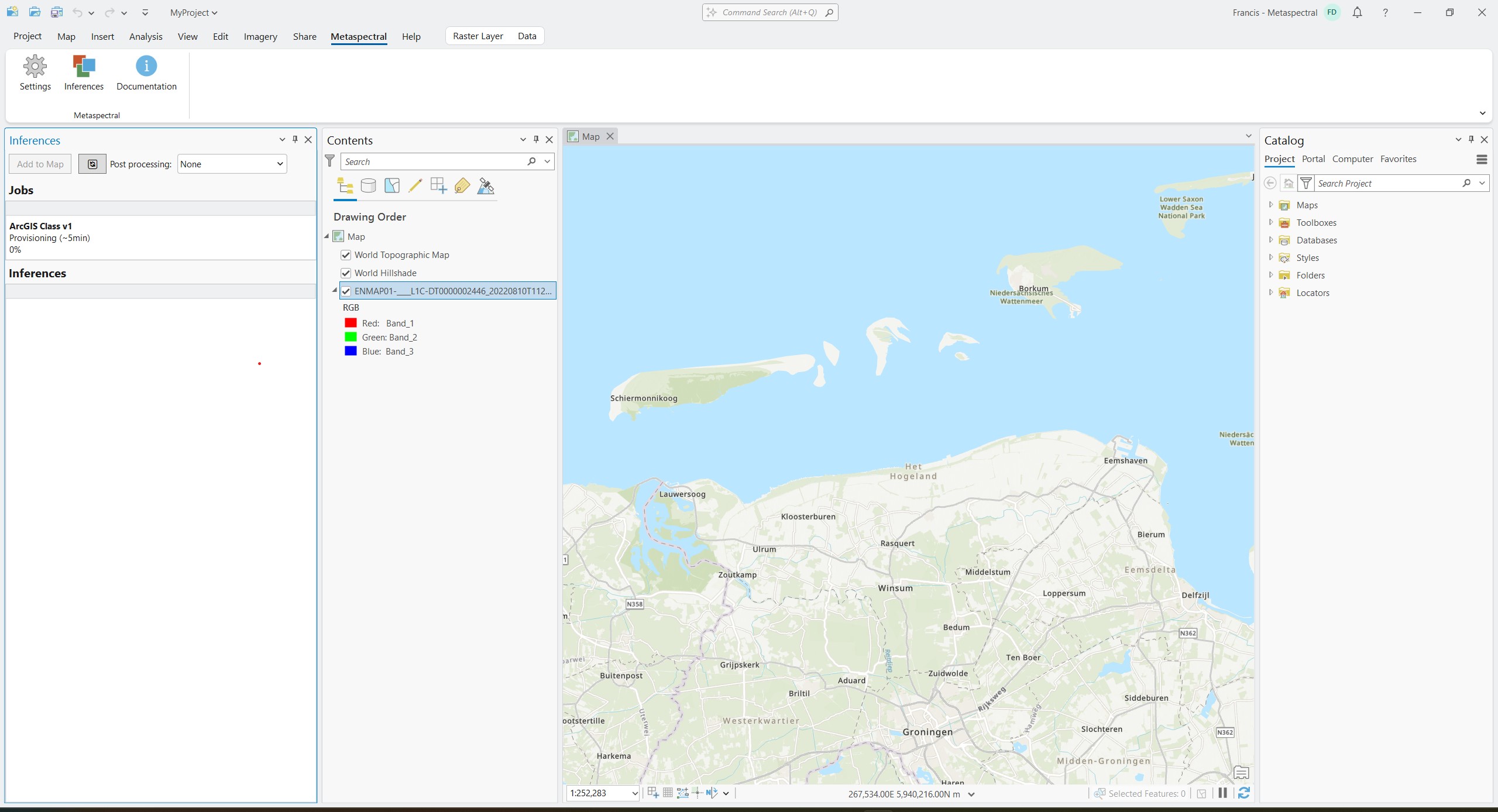Screen dimensions: 1498x812
Task: Expand the Toolboxes catalog node
Action: (1270, 222)
